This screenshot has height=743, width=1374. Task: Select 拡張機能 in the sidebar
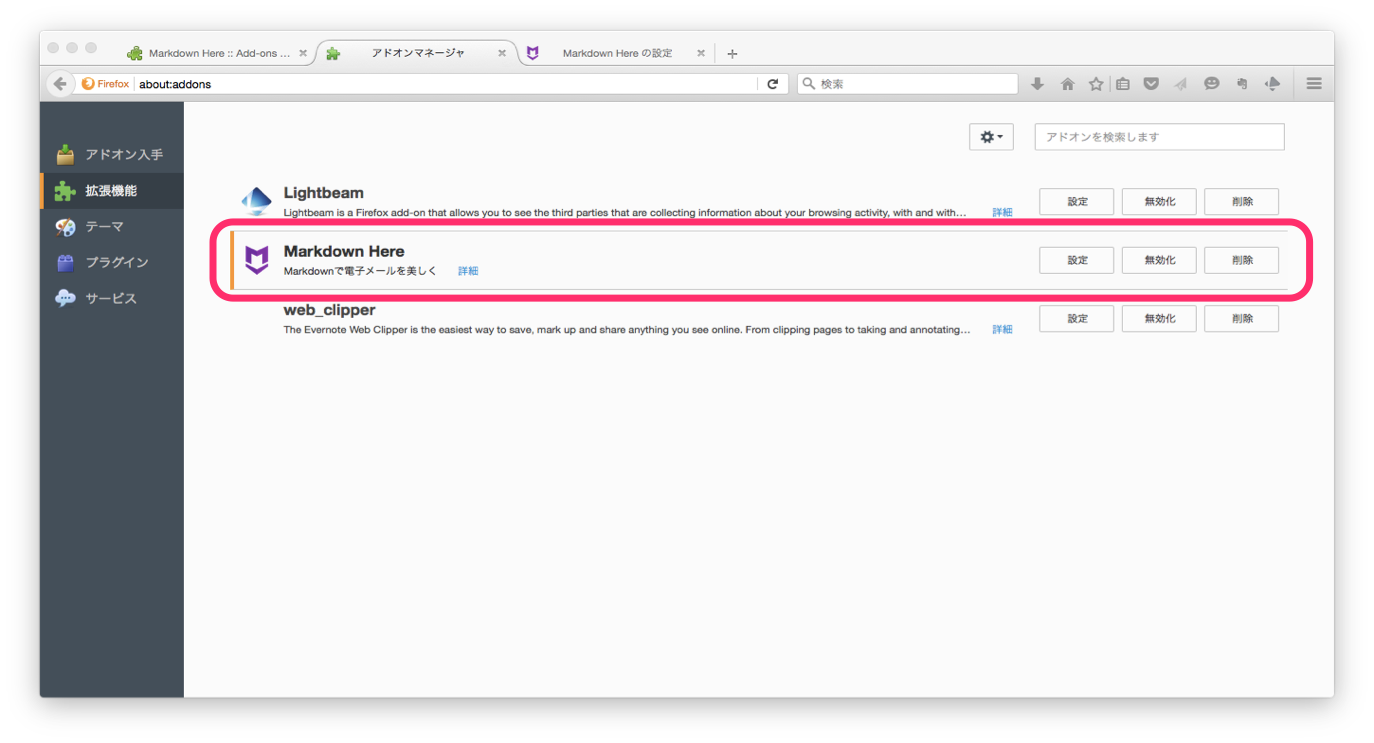(x=112, y=191)
